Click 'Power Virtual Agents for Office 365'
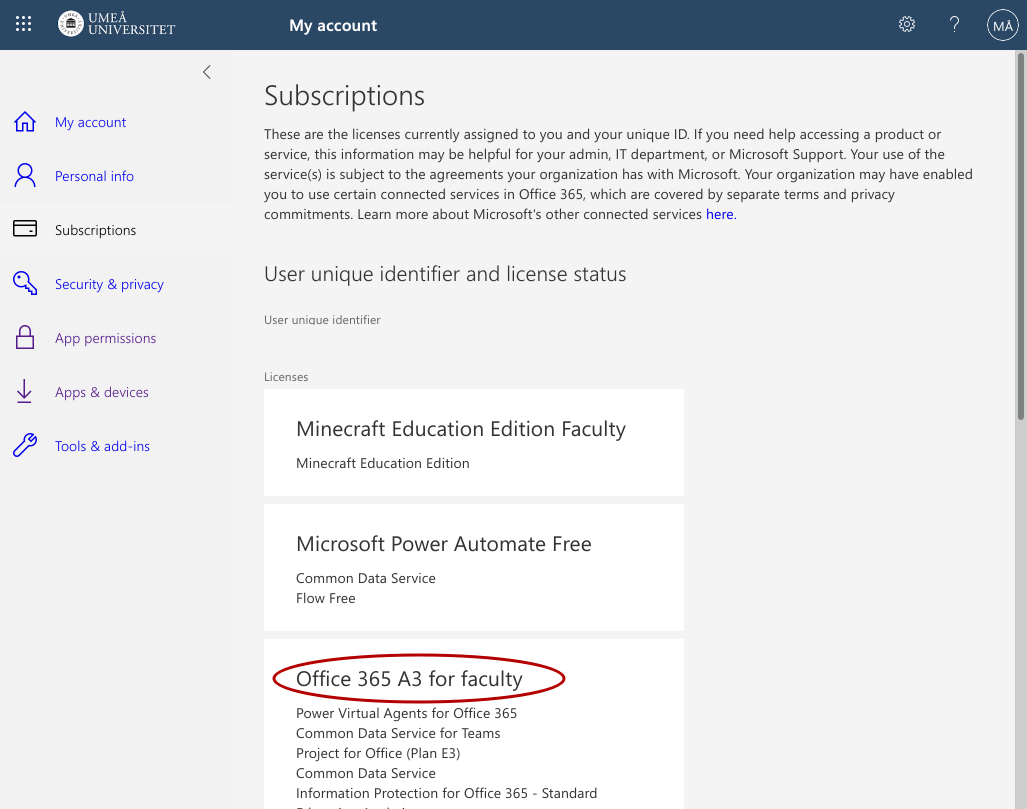 click(x=406, y=713)
